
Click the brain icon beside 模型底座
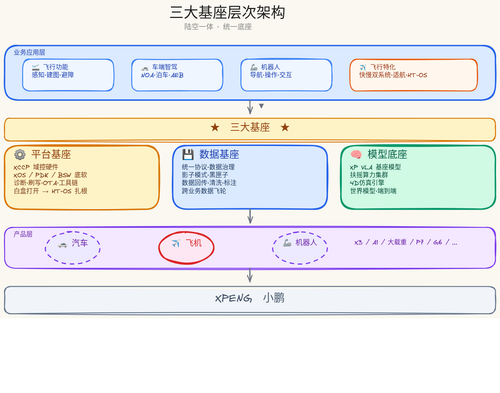point(356,154)
